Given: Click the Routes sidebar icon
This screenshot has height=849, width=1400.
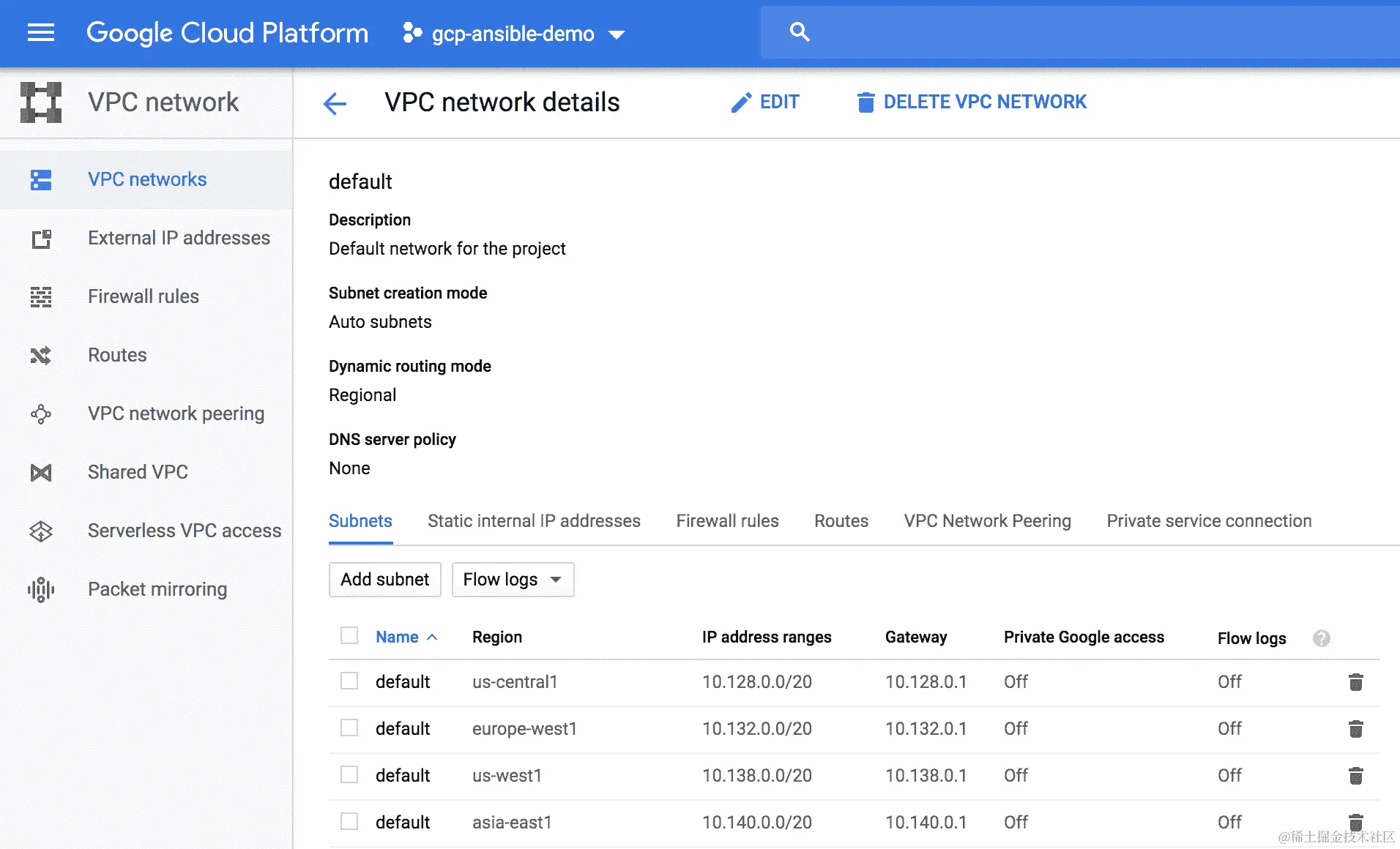Looking at the screenshot, I should (x=41, y=356).
